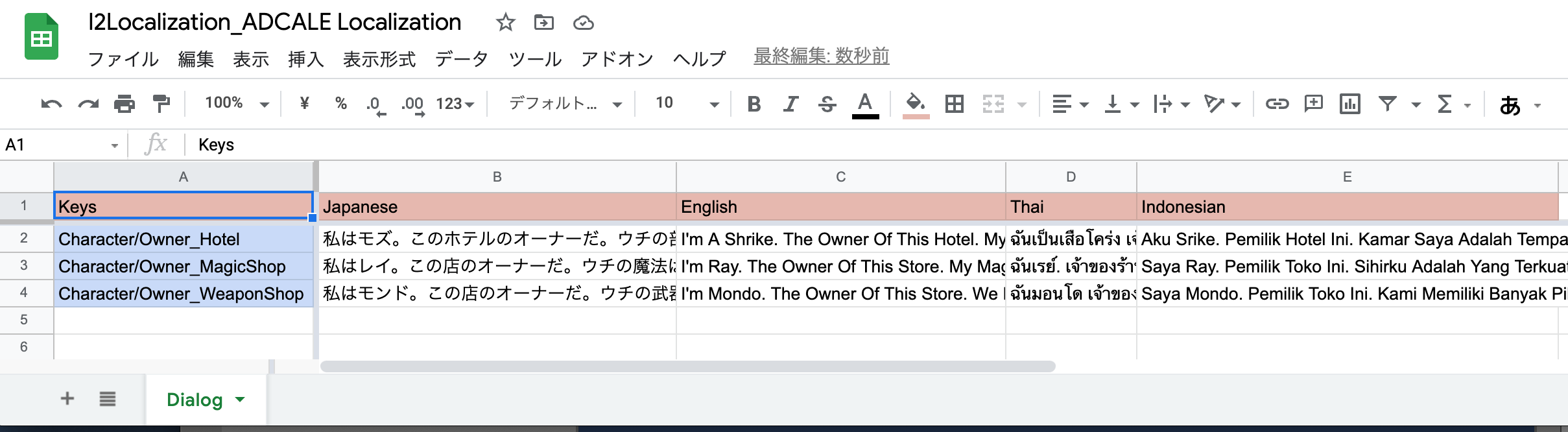
Task: Toggle italic text formatting
Action: (790, 104)
